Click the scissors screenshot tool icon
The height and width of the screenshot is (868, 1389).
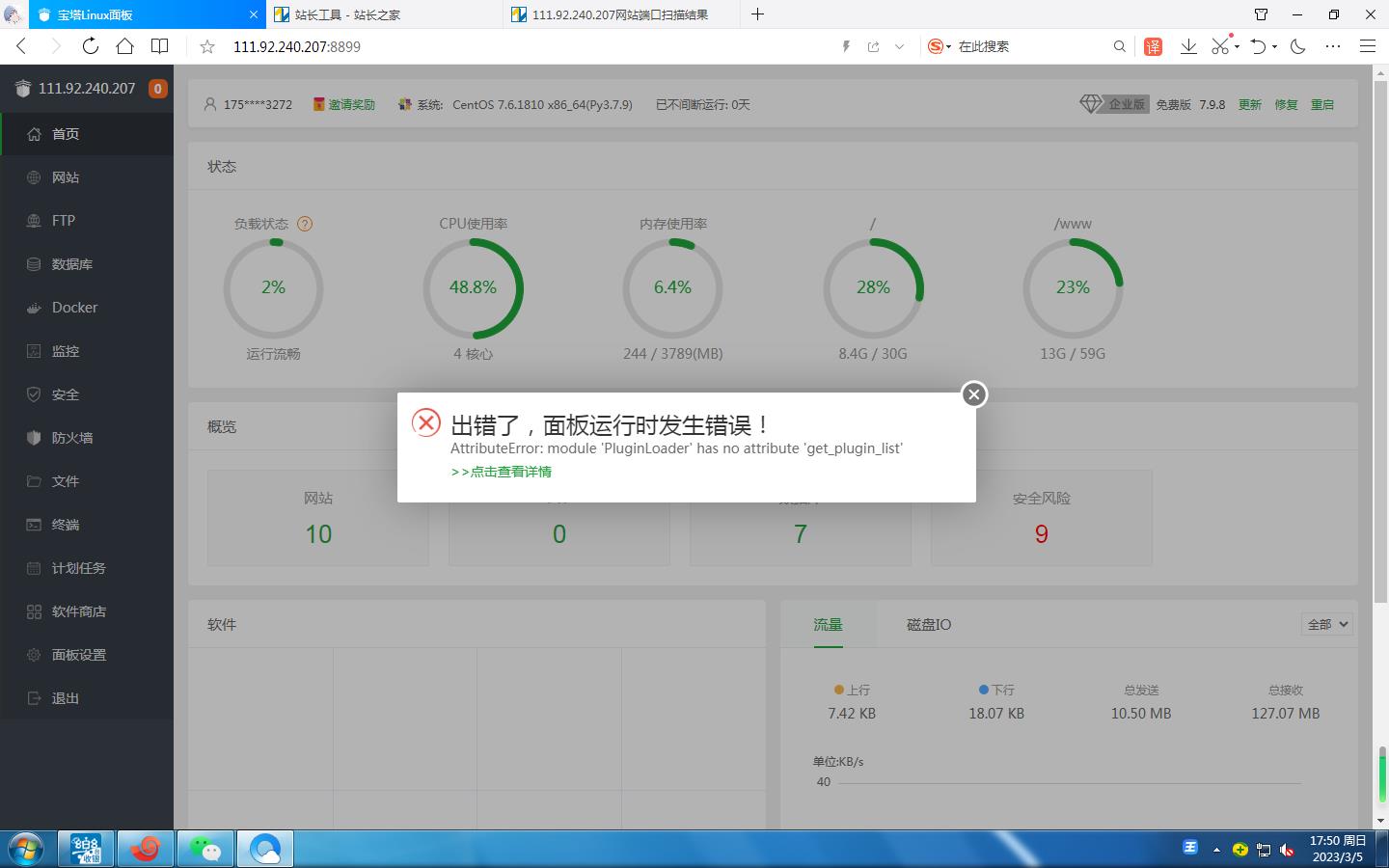pyautogui.click(x=1221, y=46)
